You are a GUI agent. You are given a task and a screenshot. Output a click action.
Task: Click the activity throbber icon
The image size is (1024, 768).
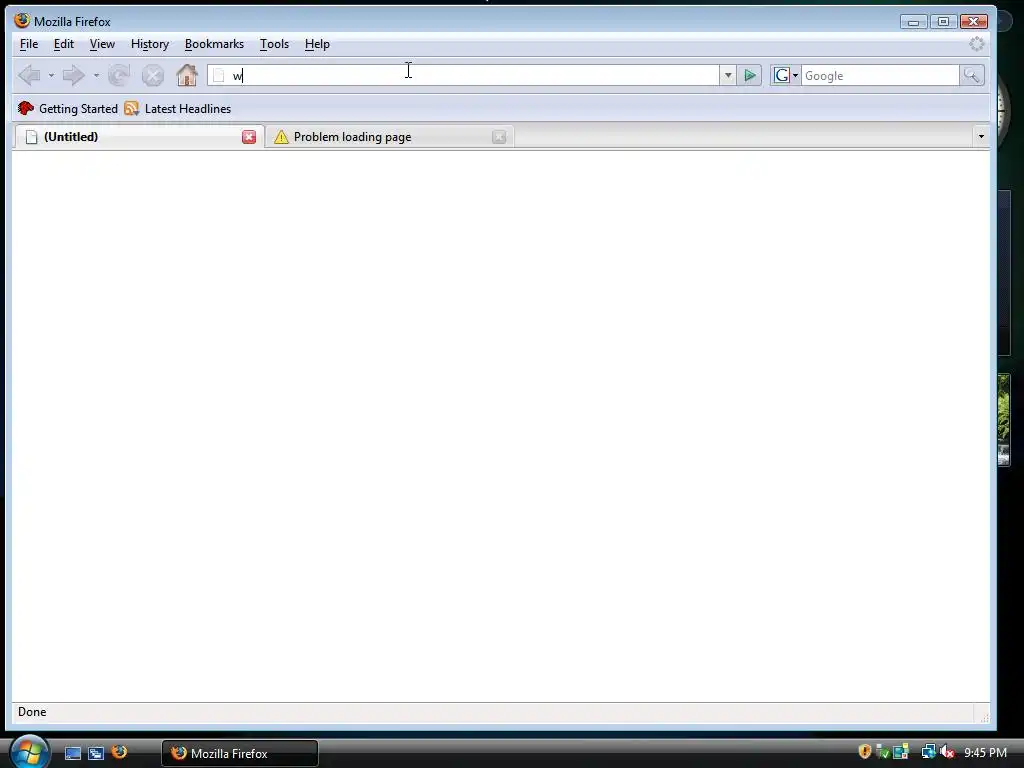point(976,44)
